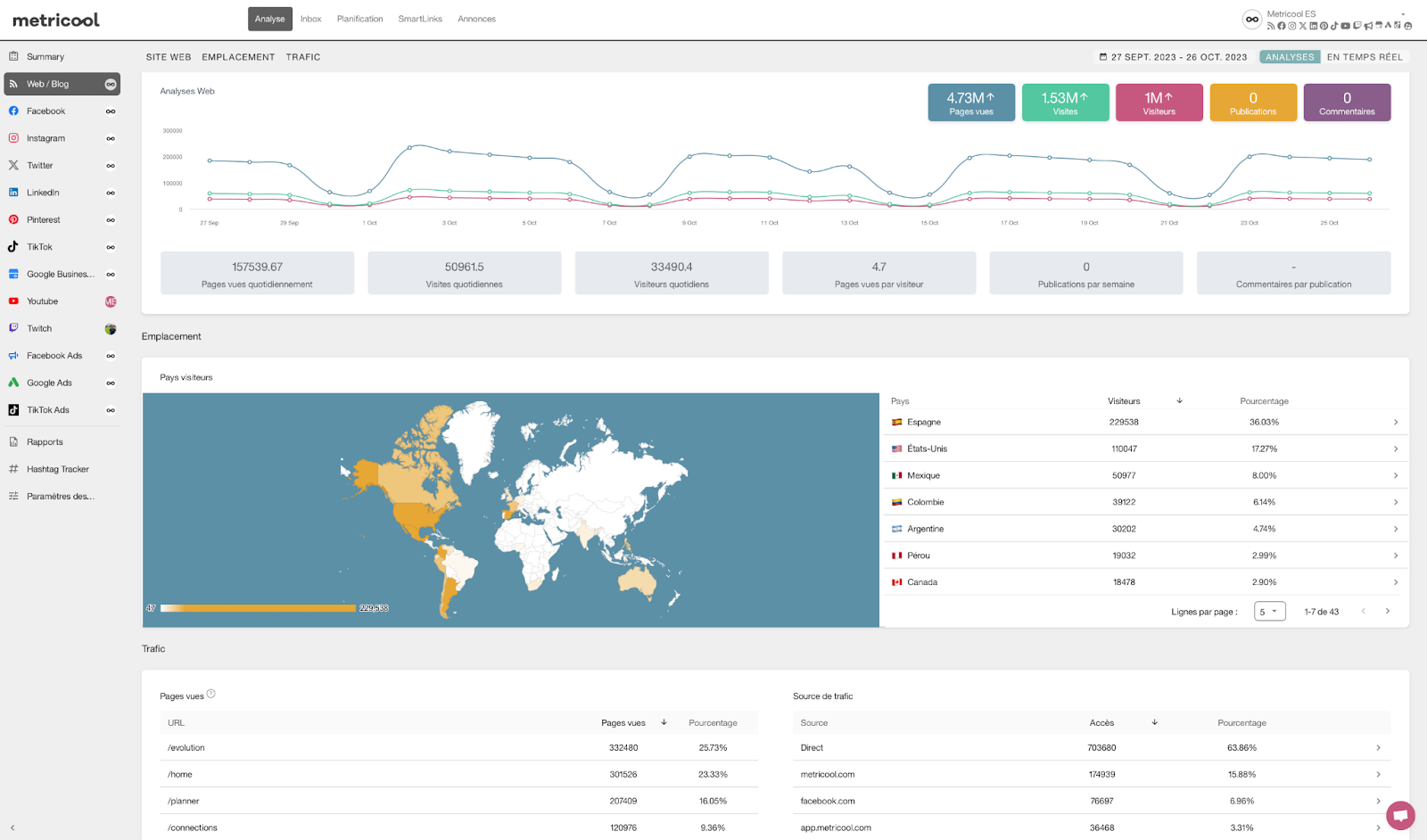1427x840 pixels.
Task: Open Google Ads sidebar entry
Action: coord(62,383)
